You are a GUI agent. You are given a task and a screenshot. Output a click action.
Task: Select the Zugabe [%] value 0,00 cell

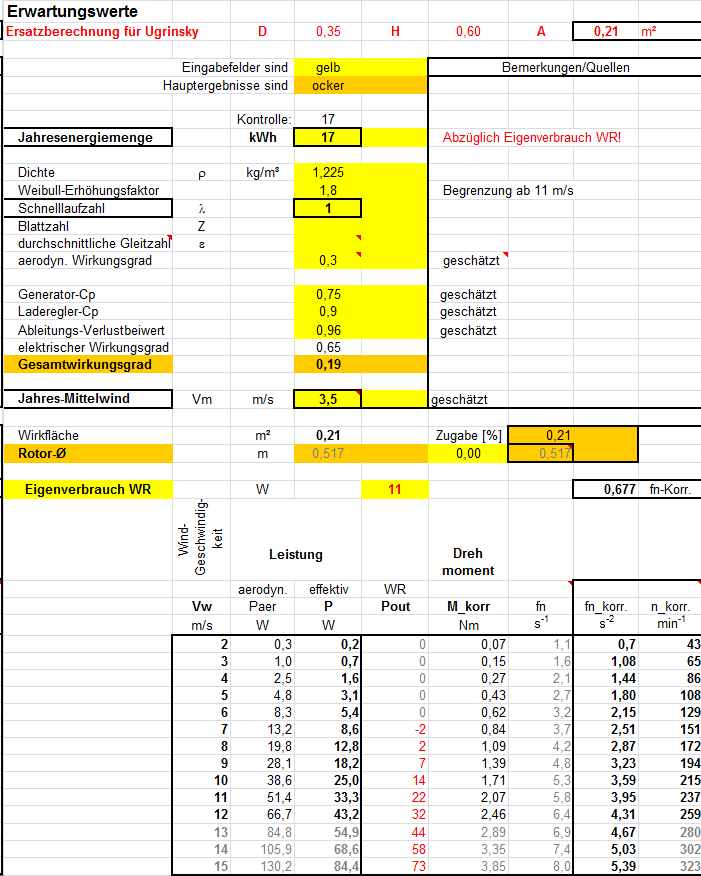[468, 453]
